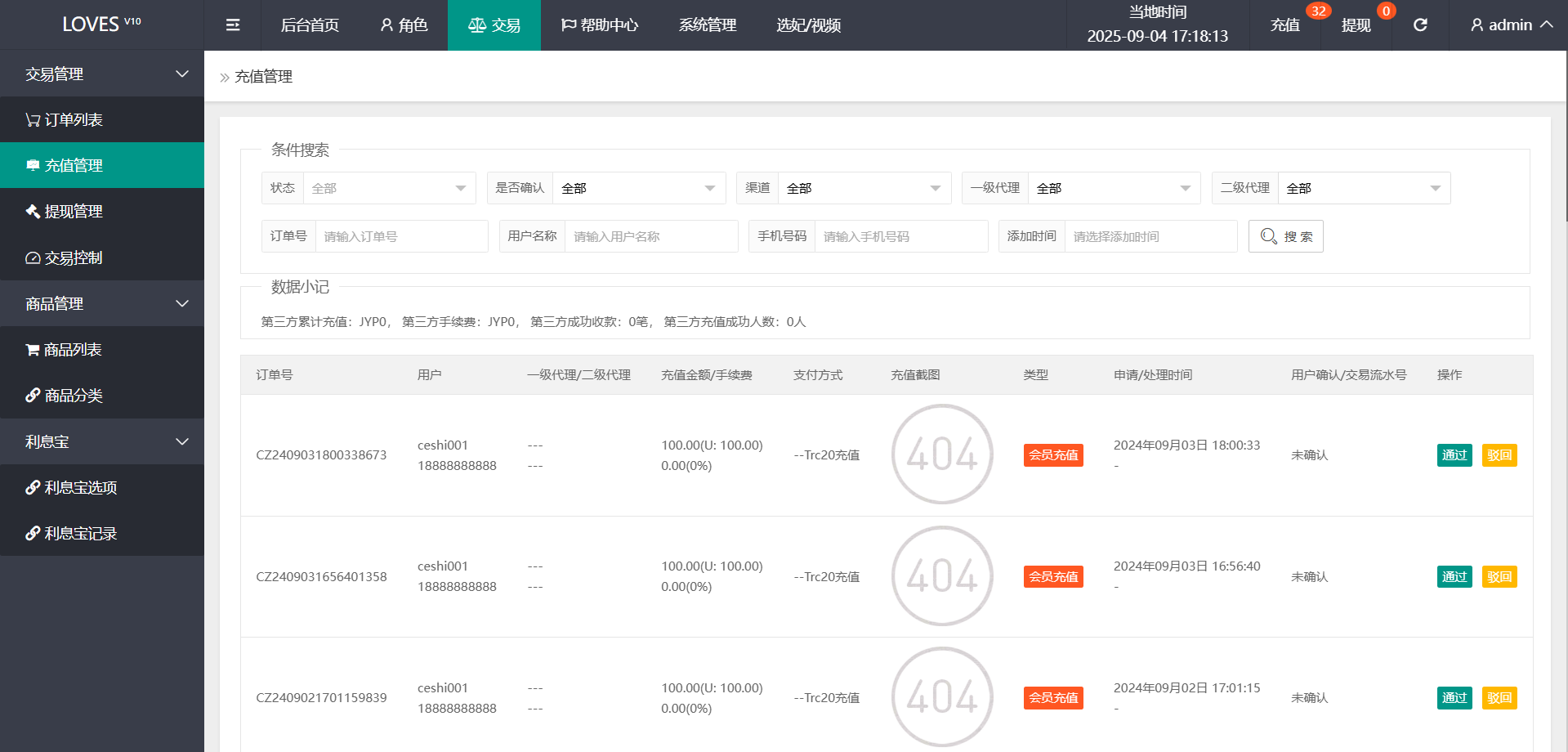Approve first order with 通过 button
The height and width of the screenshot is (752, 1568).
click(1454, 455)
